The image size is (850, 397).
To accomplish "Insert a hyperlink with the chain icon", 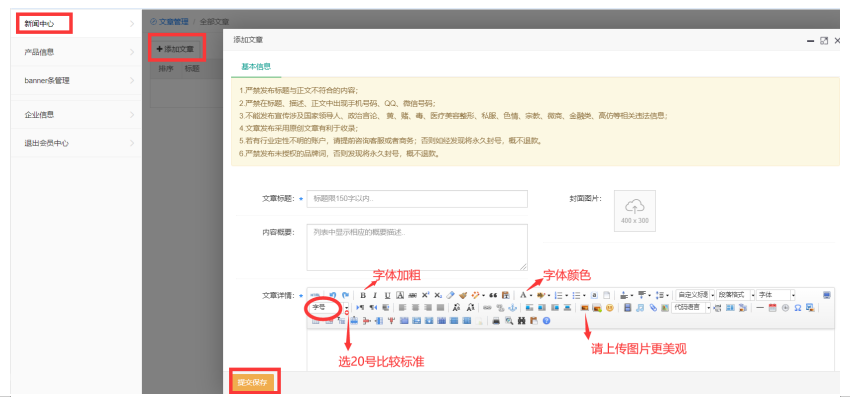I will pos(487,308).
